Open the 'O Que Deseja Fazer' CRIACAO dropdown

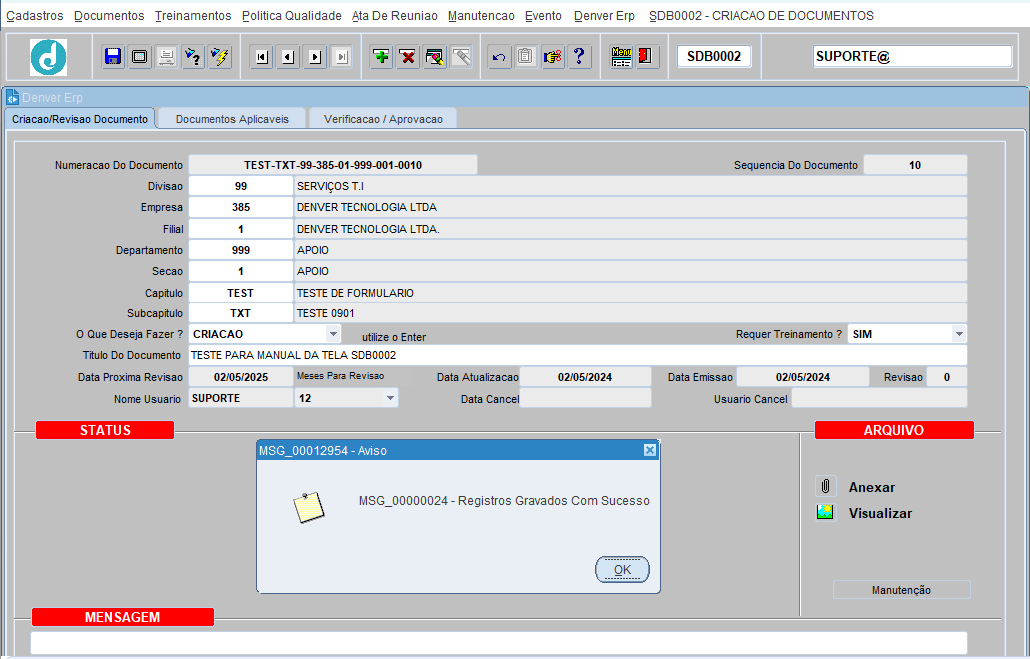click(333, 334)
